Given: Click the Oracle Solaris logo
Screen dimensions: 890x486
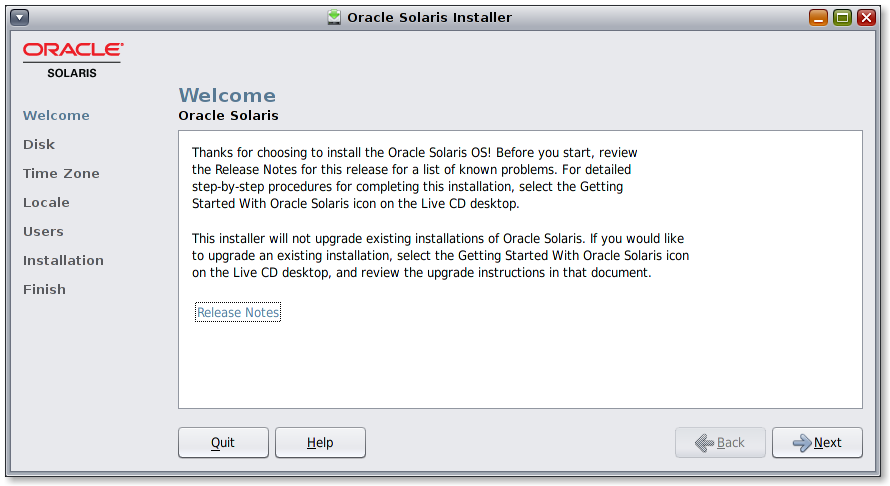Looking at the screenshot, I should [73, 60].
